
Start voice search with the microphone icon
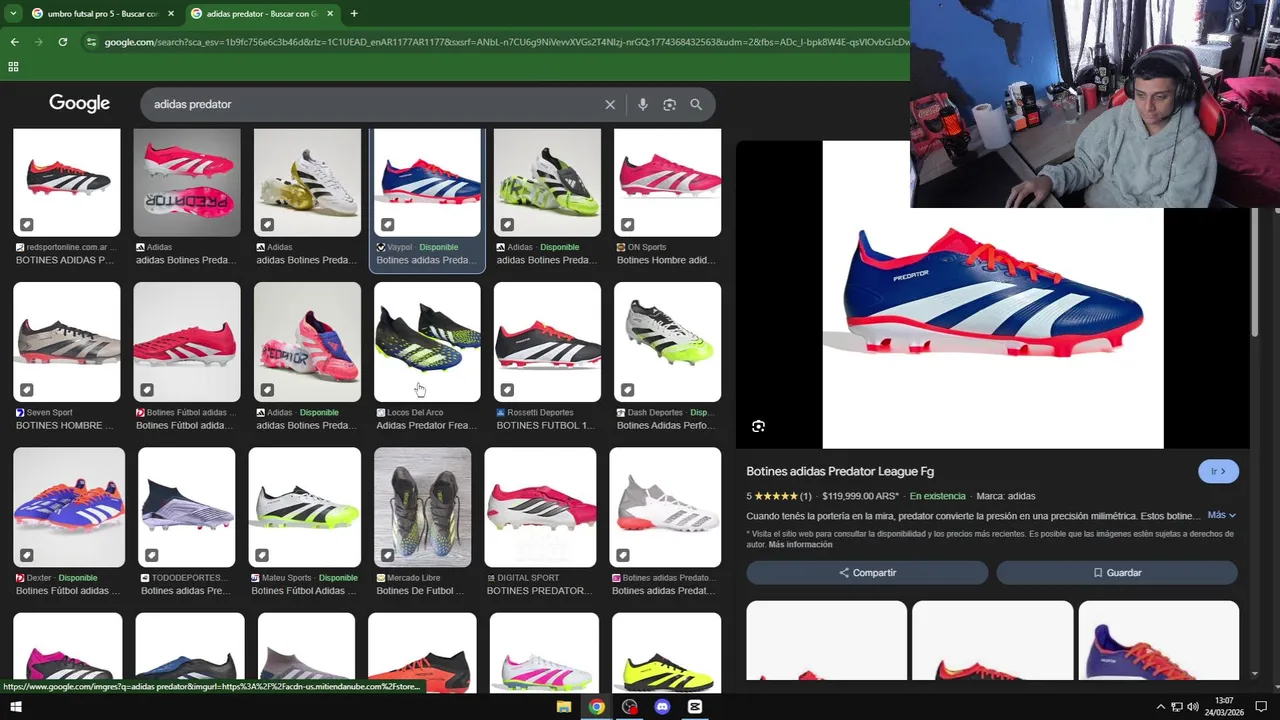pyautogui.click(x=642, y=104)
